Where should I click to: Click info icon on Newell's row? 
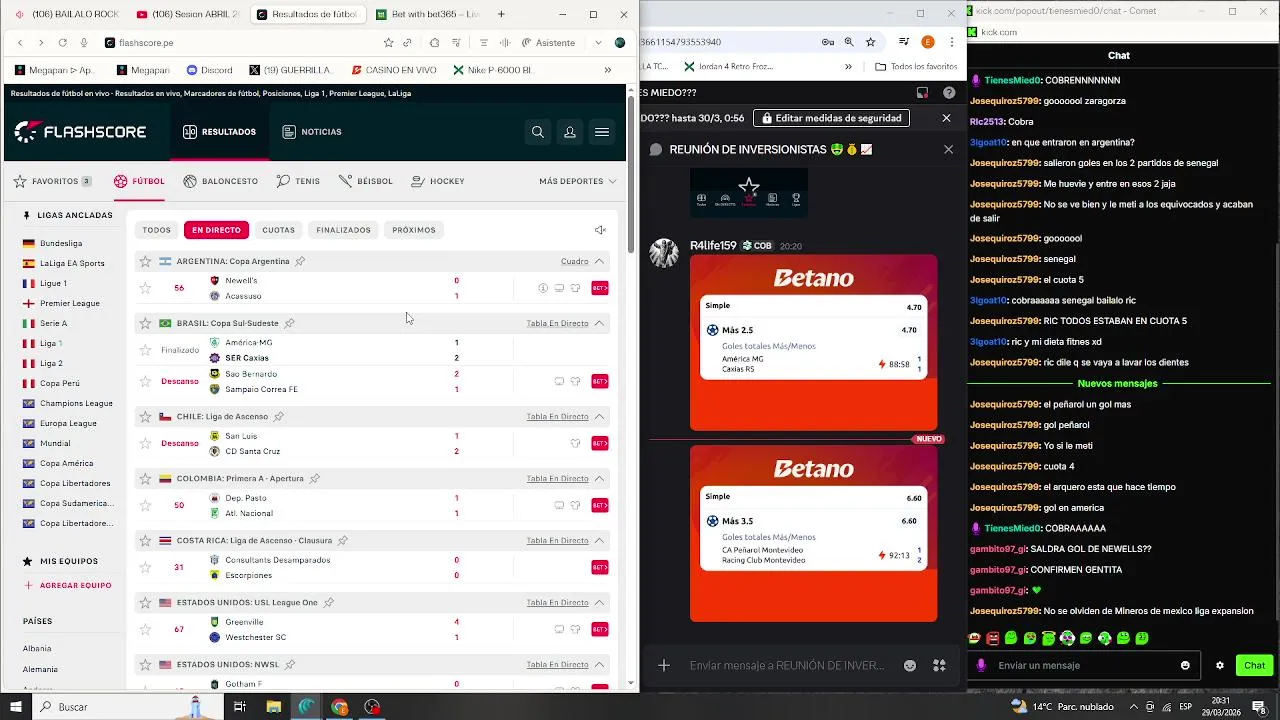pyautogui.click(x=543, y=288)
